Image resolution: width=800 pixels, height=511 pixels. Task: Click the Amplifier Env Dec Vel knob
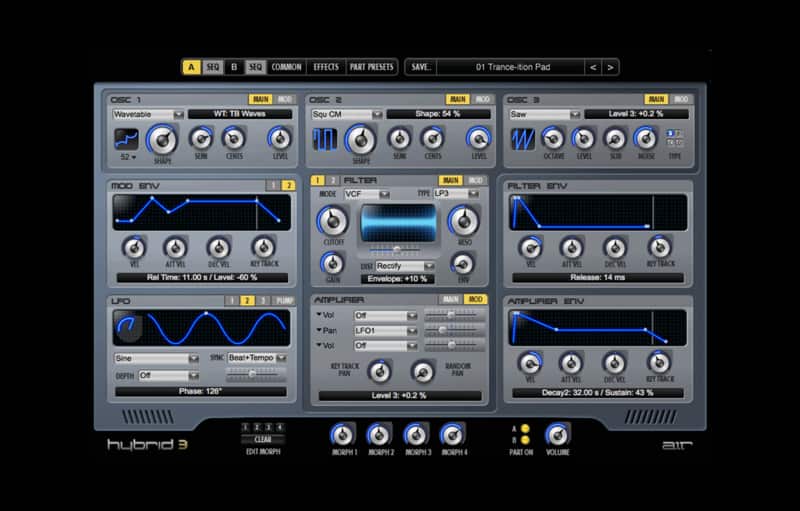(x=614, y=364)
